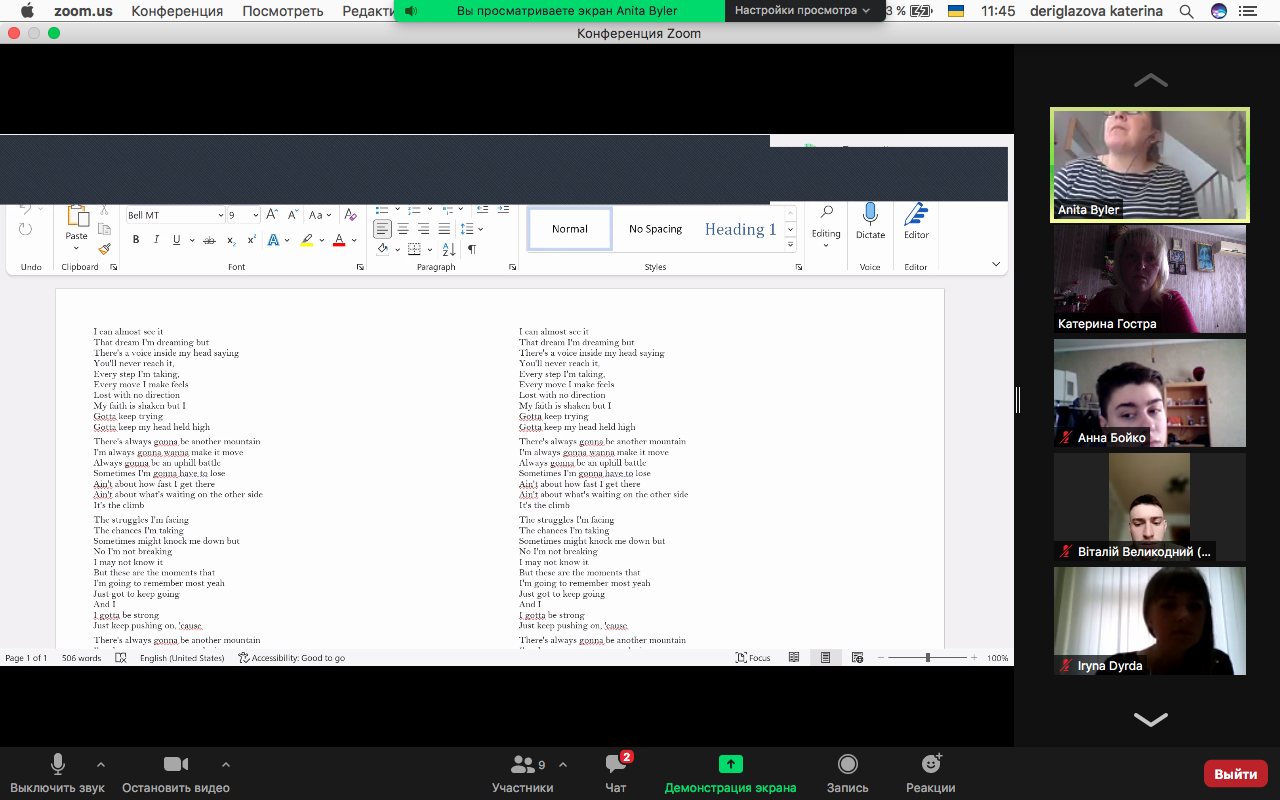Open the Editing dropdown in ribbon
This screenshot has height=800, width=1280.
pos(826,227)
